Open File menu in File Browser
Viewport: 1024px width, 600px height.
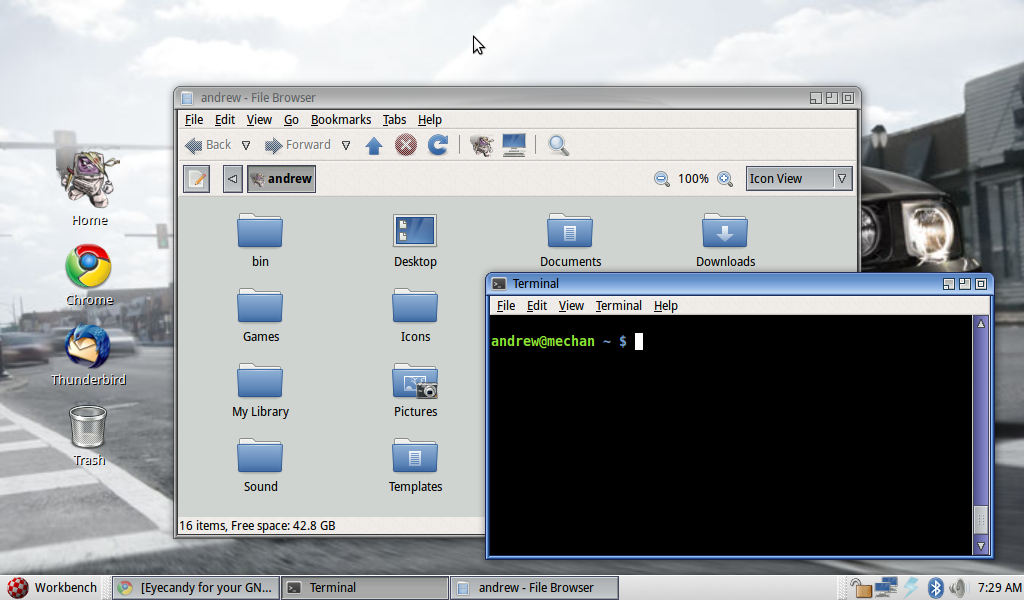(194, 119)
